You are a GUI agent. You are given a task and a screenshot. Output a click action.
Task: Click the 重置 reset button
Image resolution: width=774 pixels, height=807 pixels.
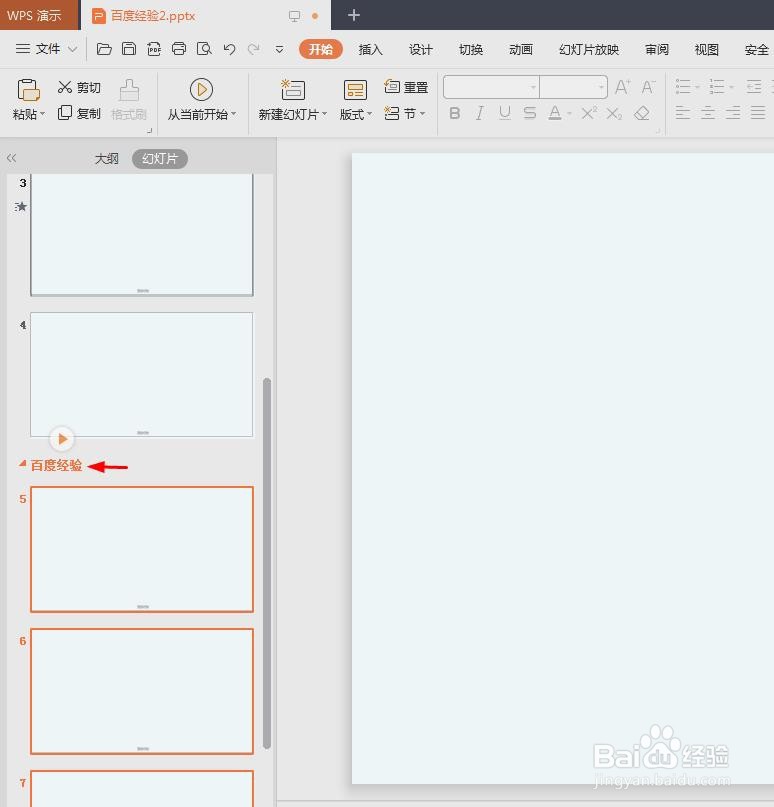point(406,87)
